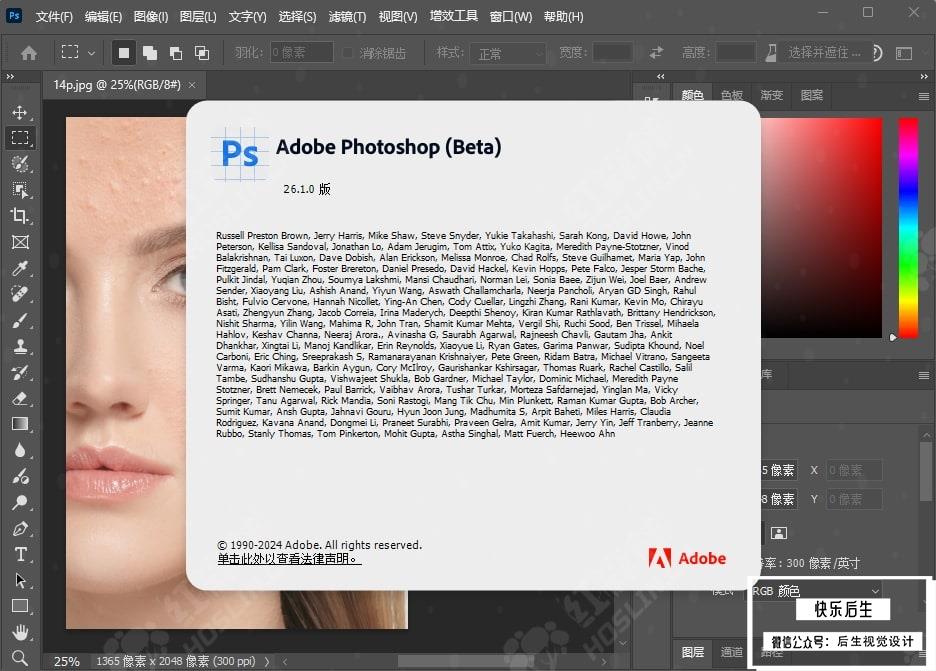Select the Rectangular Marquee tool
The width and height of the screenshot is (936, 671).
tap(20, 138)
